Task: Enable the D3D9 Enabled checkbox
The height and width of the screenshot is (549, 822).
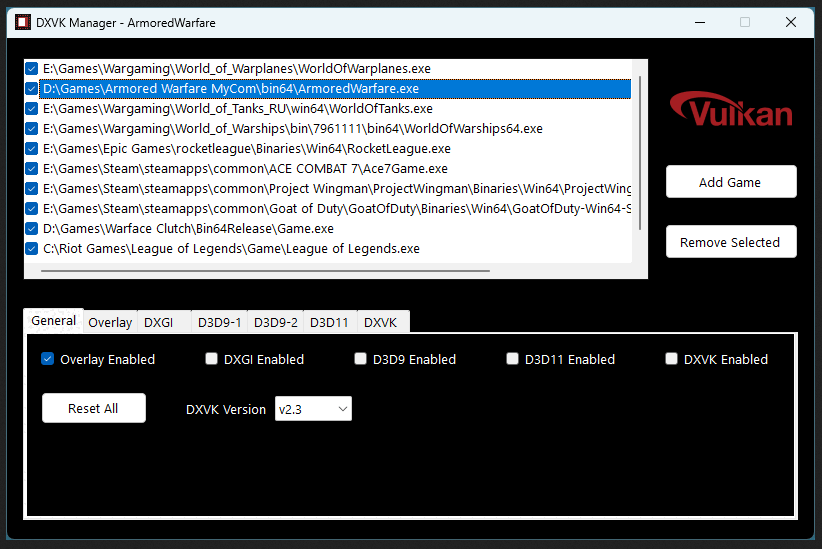Action: (360, 359)
